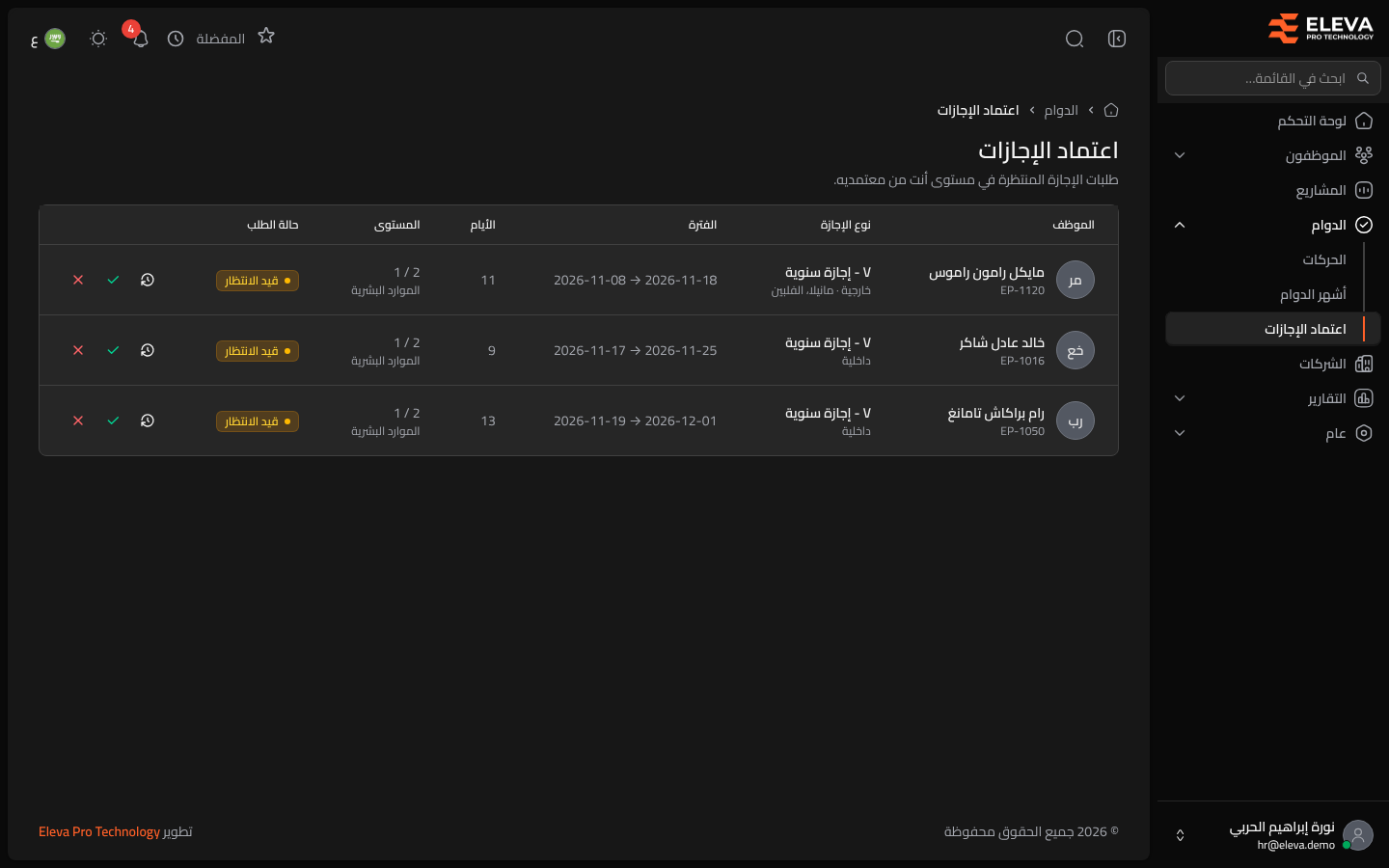Click the sidebar menu search field
The width and height of the screenshot is (1389, 868).
coord(1273,78)
